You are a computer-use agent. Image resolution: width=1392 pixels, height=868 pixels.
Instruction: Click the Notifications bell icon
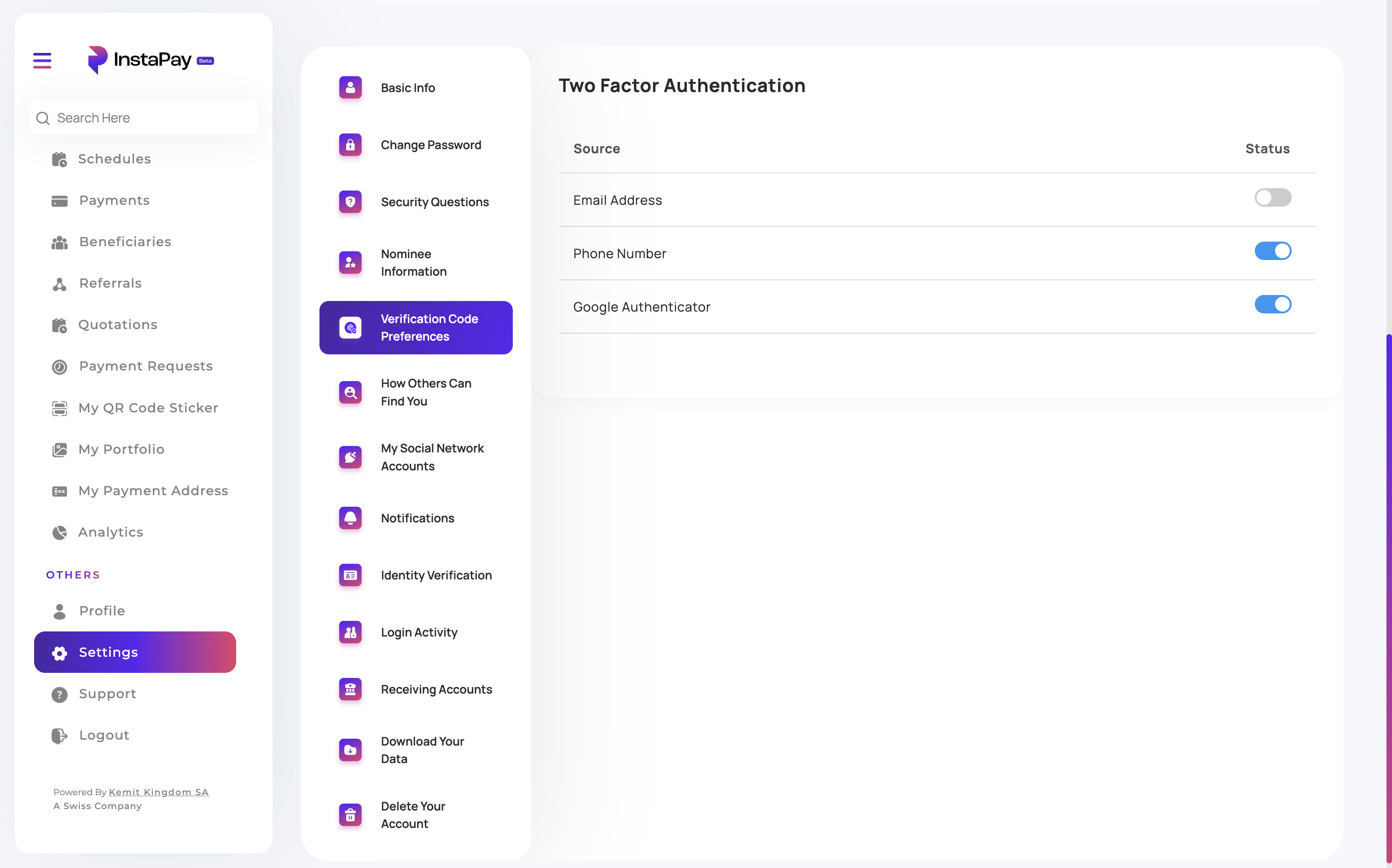[x=350, y=518]
